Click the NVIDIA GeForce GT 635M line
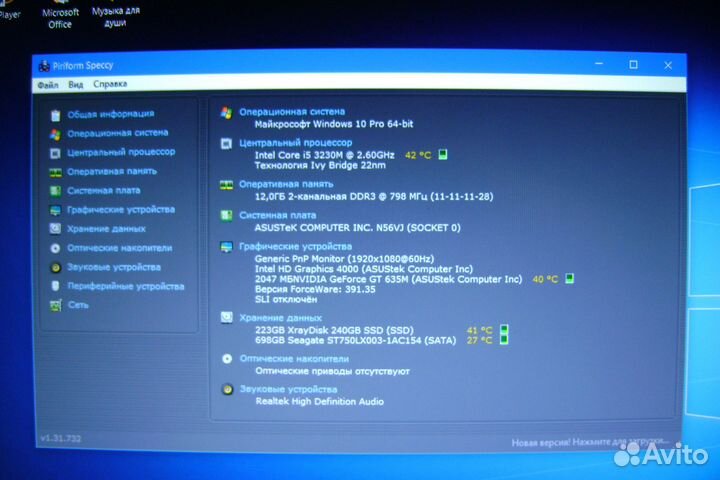 point(388,279)
